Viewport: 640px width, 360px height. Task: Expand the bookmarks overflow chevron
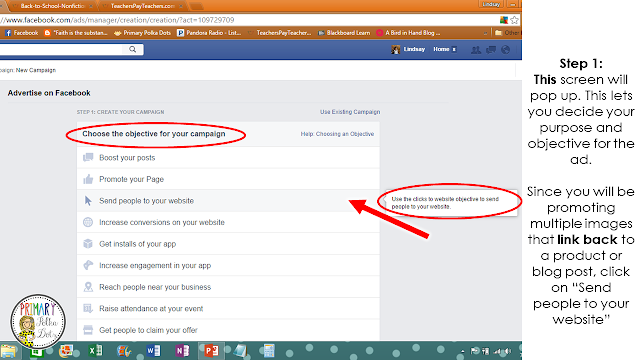pyautogui.click(x=485, y=33)
